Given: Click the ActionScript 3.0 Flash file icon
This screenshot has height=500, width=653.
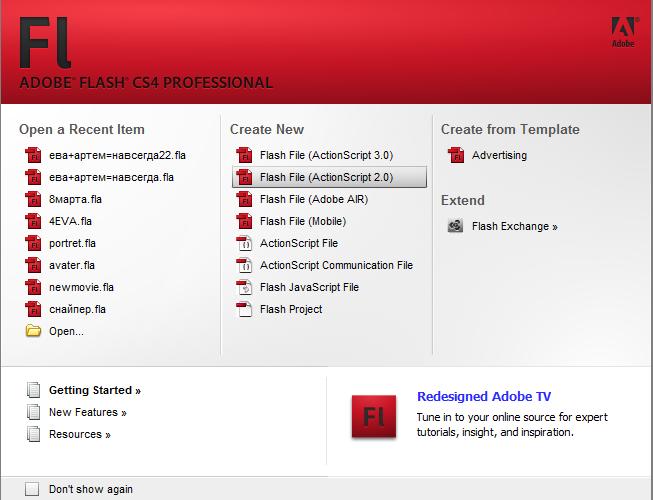Looking at the screenshot, I should (x=244, y=155).
